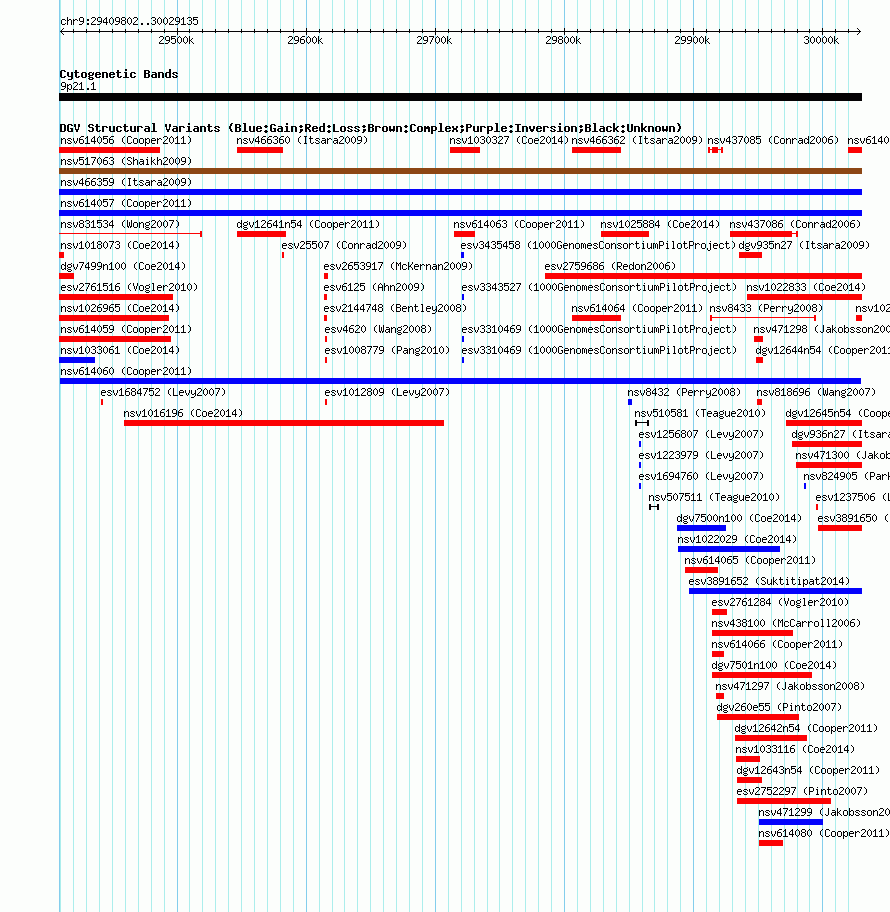This screenshot has height=912, width=890.
Task: Open esv1694760 (Levy2007) variant
Action: point(701,475)
